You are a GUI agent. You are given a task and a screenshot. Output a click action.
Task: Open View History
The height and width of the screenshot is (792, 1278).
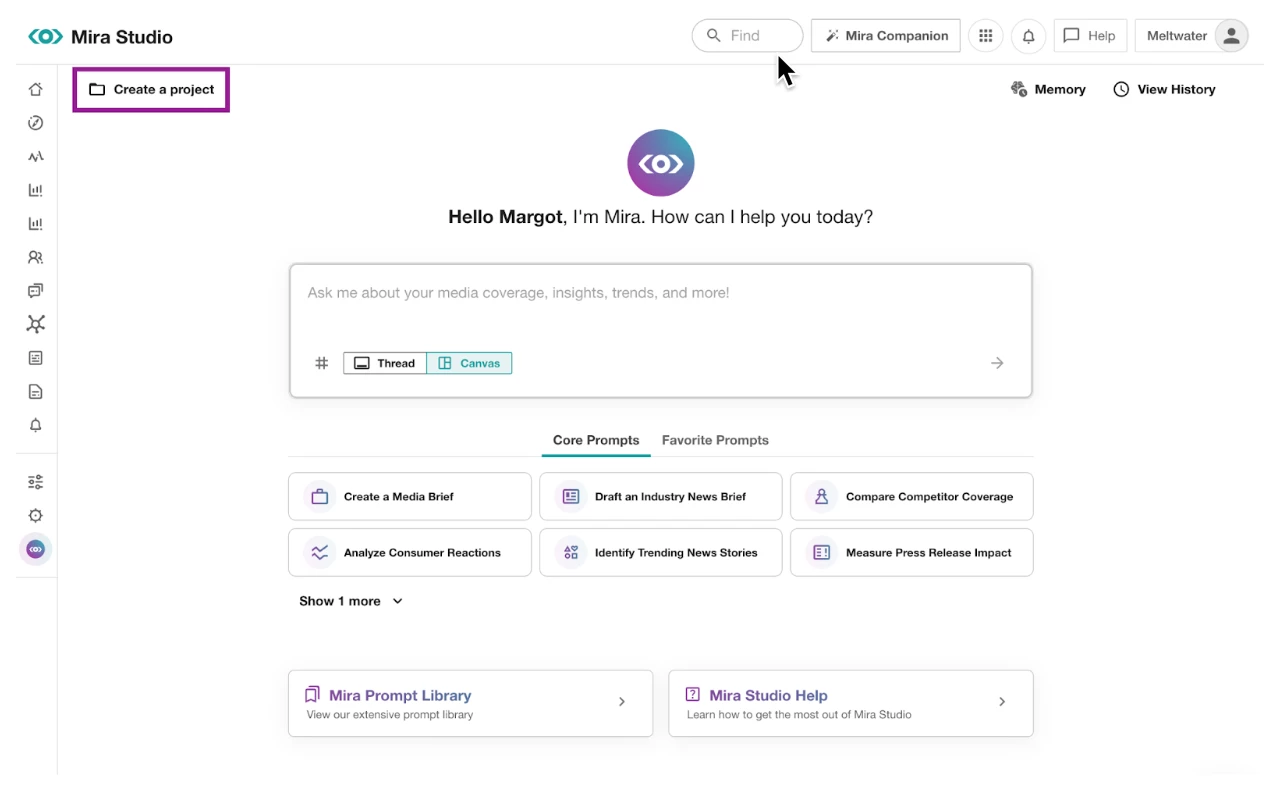[1165, 89]
